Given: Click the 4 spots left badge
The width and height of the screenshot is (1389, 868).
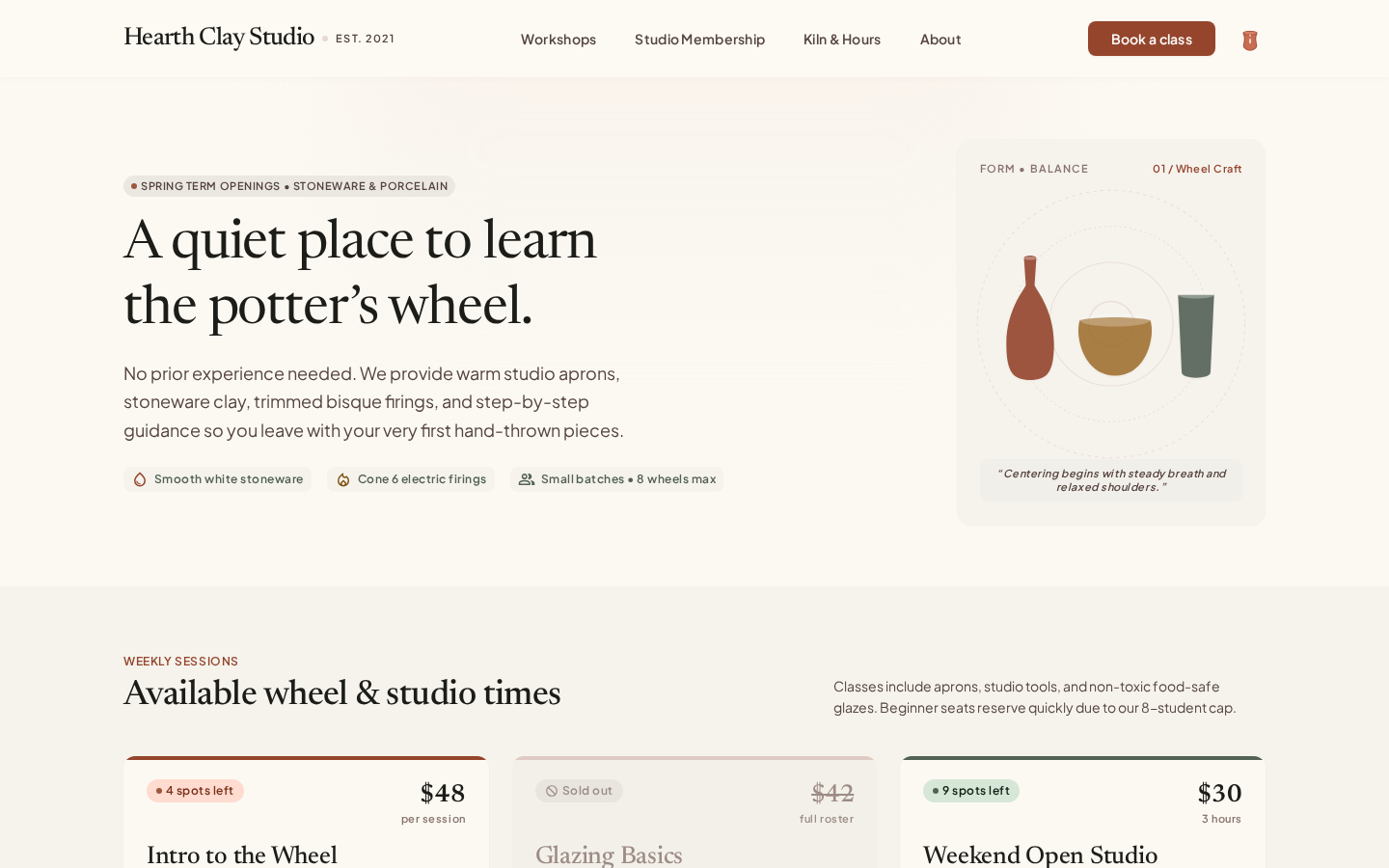Looking at the screenshot, I should coord(195,791).
